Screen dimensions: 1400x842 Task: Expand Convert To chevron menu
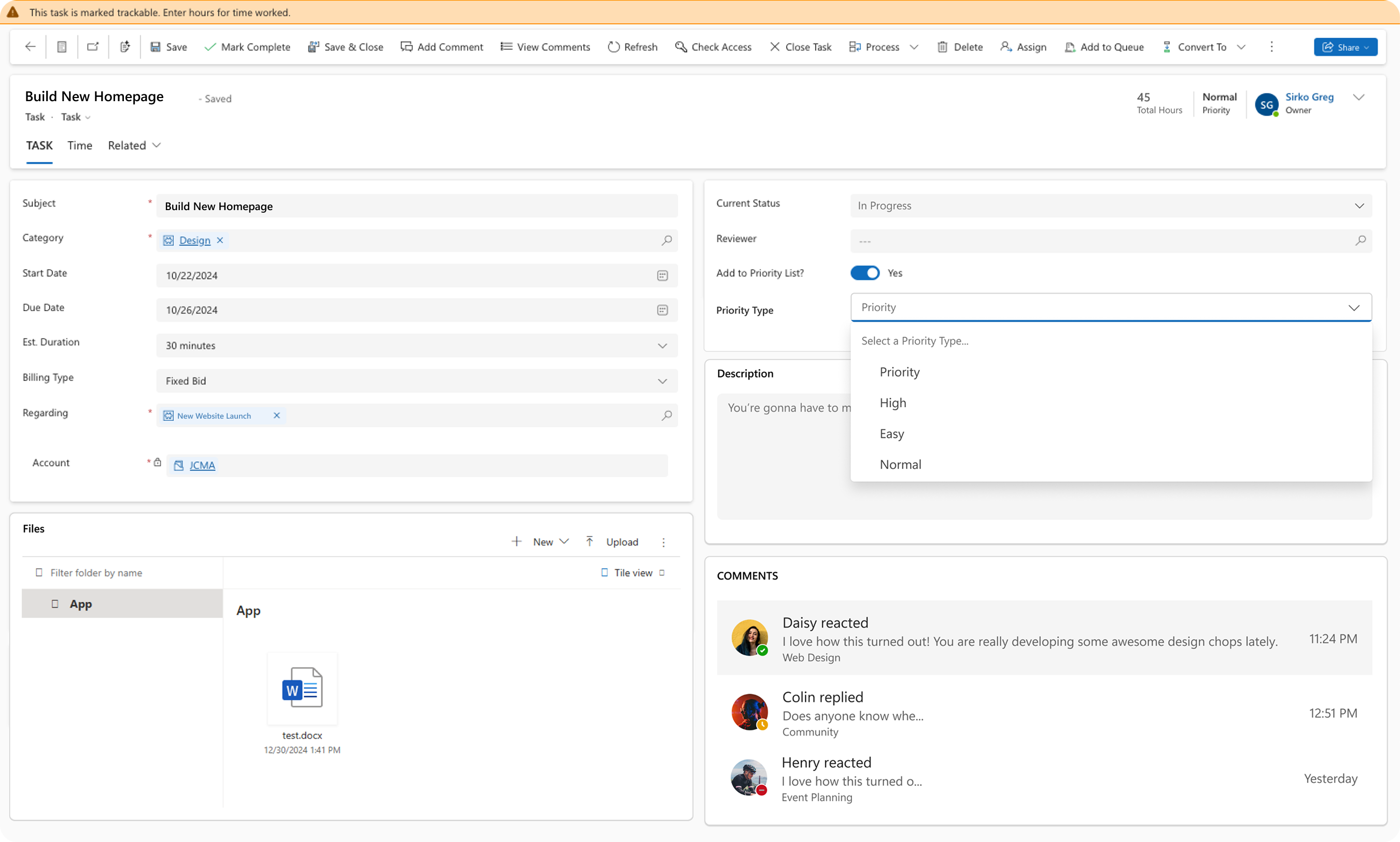[1241, 47]
